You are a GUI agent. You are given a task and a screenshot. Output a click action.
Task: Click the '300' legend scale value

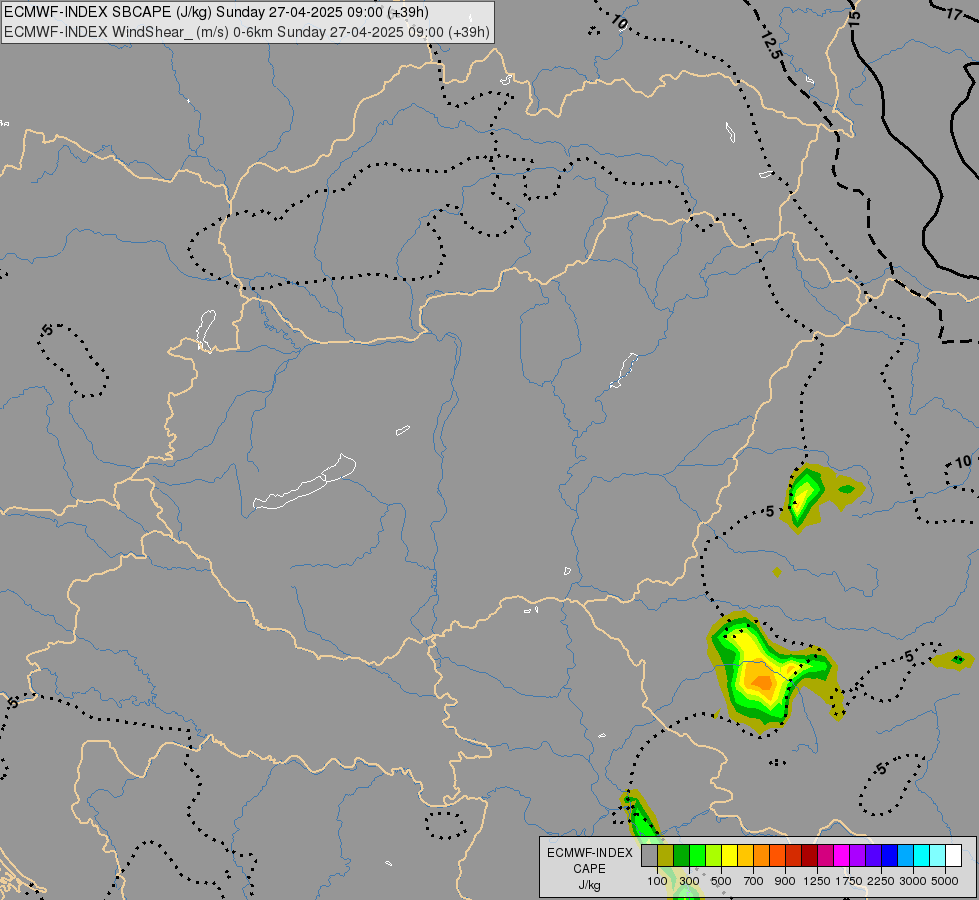pyautogui.click(x=689, y=881)
